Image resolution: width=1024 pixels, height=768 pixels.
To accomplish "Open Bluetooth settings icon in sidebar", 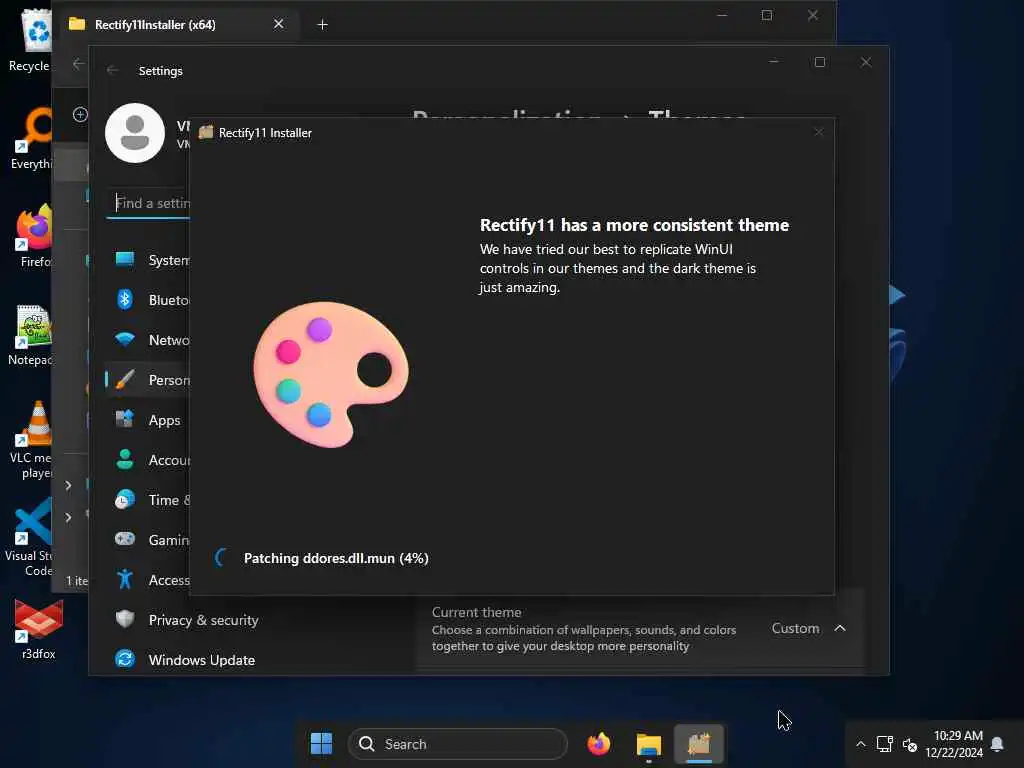I will (x=125, y=300).
